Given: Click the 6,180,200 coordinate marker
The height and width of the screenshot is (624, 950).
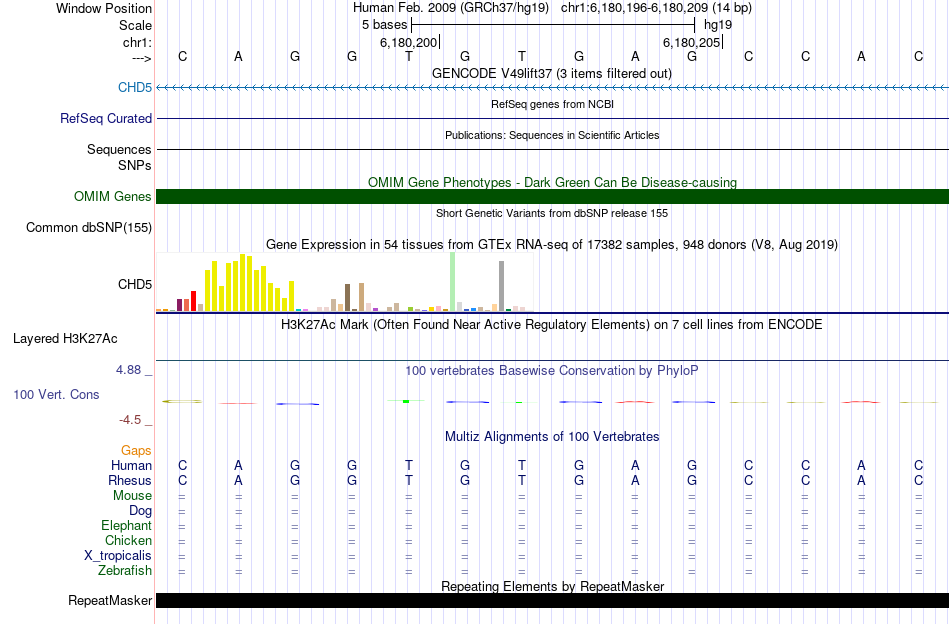Looking at the screenshot, I should pos(409,42).
